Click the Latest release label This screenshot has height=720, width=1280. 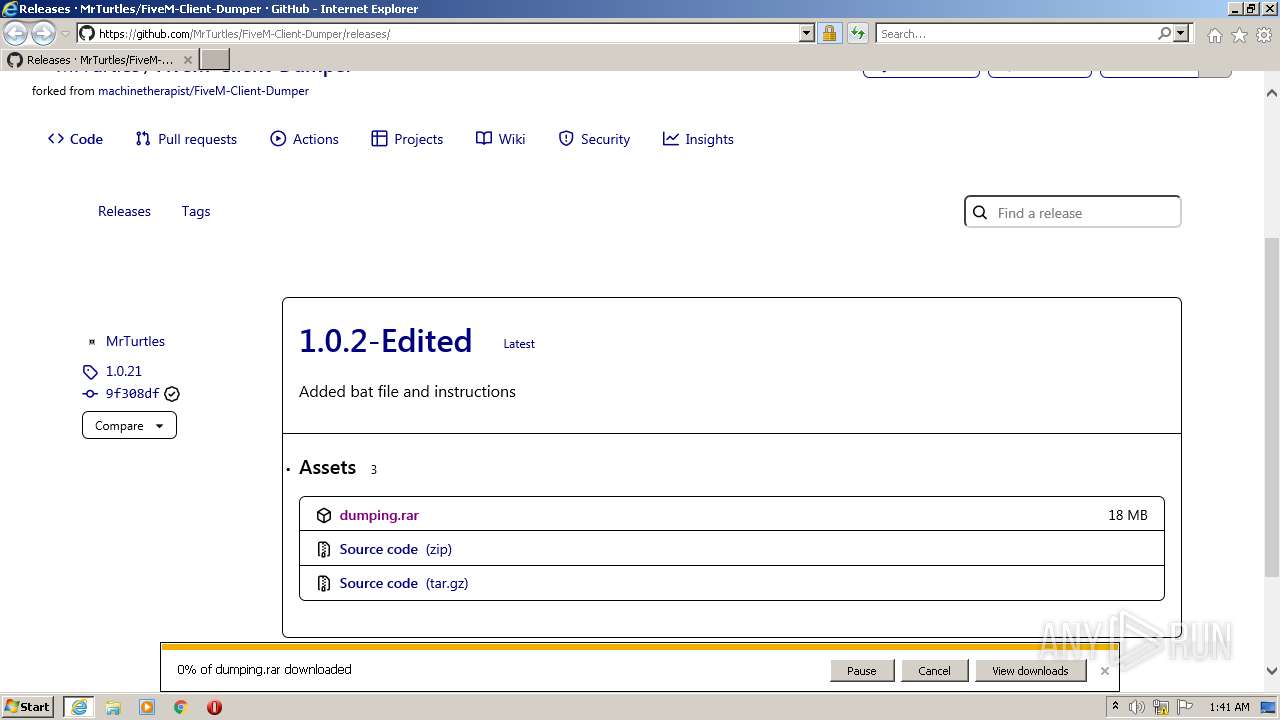pos(519,344)
